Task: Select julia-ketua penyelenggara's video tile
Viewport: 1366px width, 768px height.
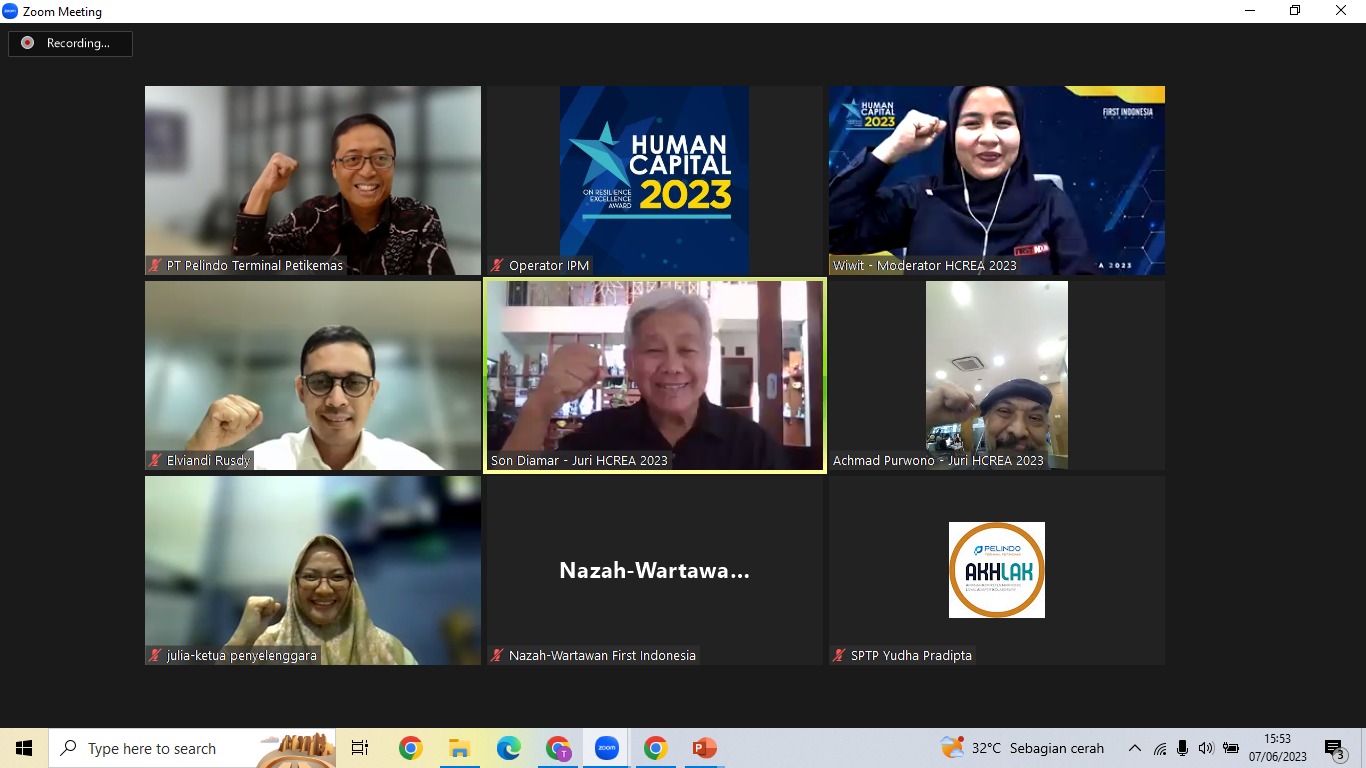Action: coord(313,570)
